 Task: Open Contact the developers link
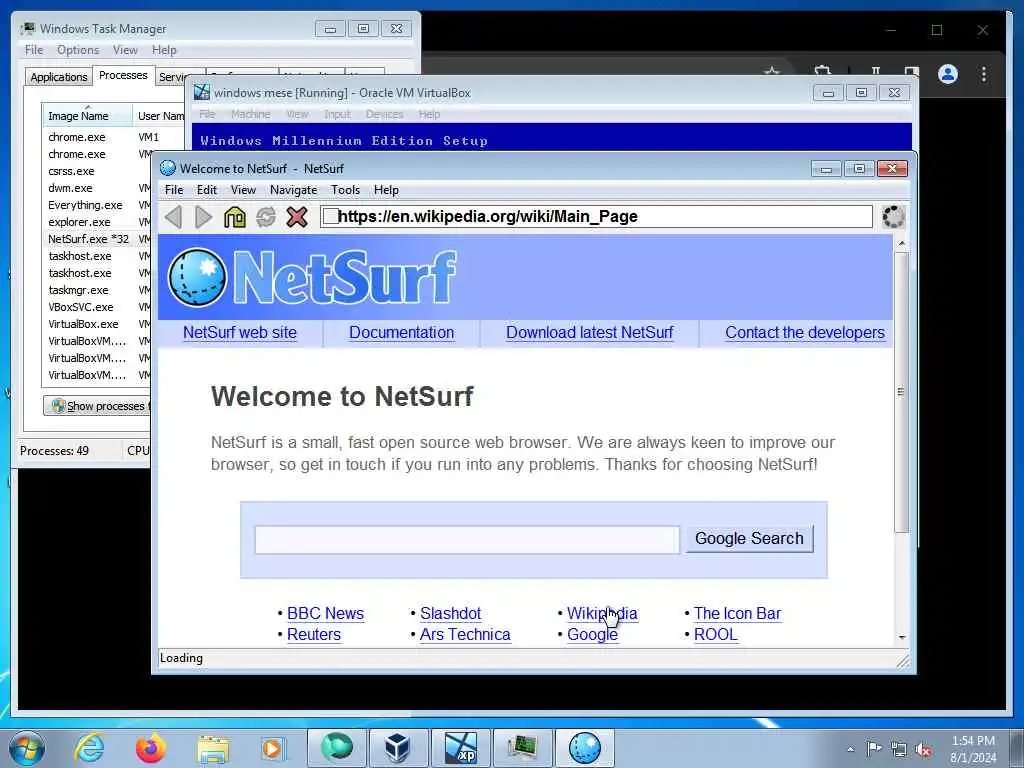tap(805, 332)
